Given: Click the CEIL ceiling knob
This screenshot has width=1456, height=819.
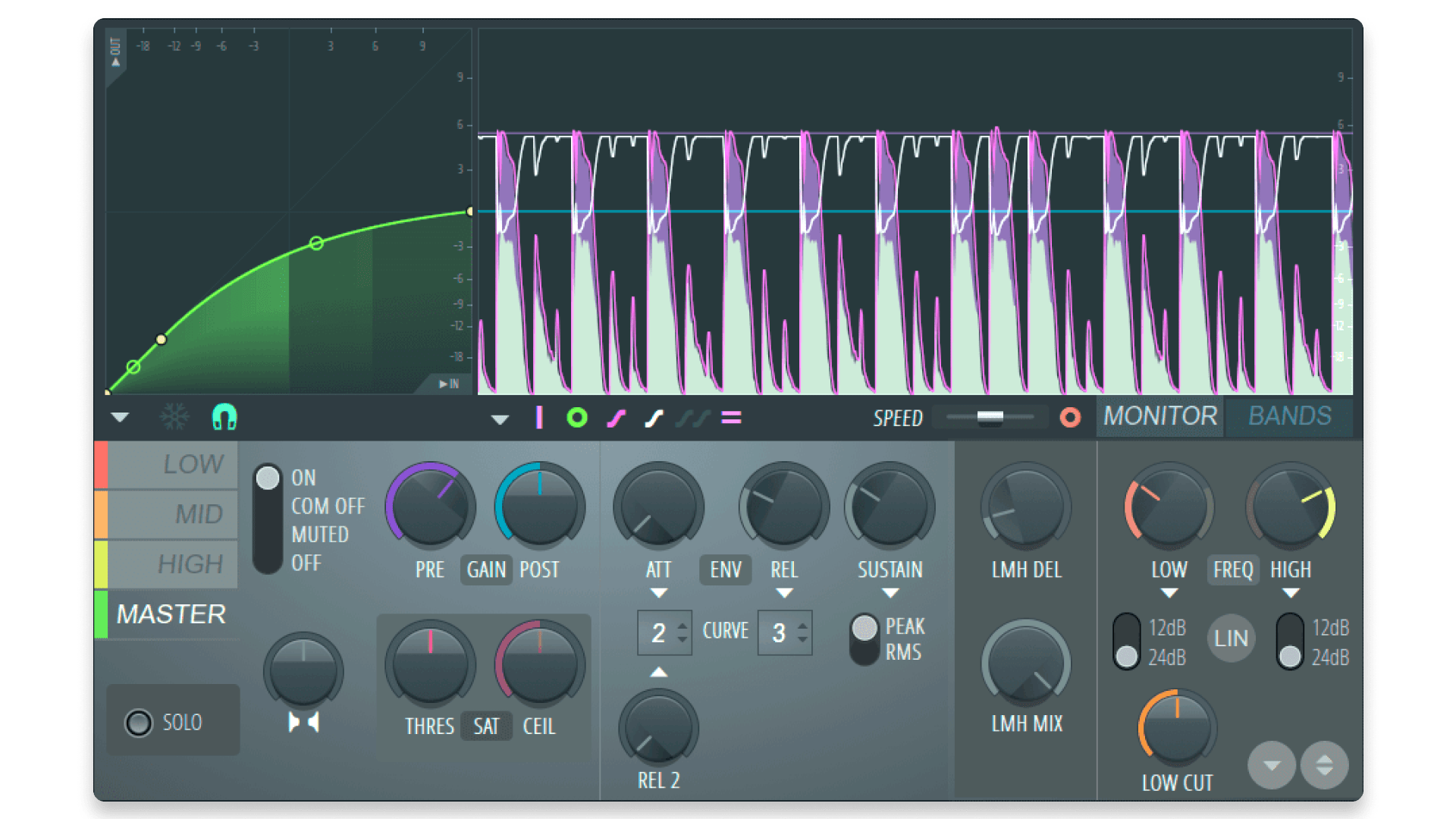Looking at the screenshot, I should (539, 664).
